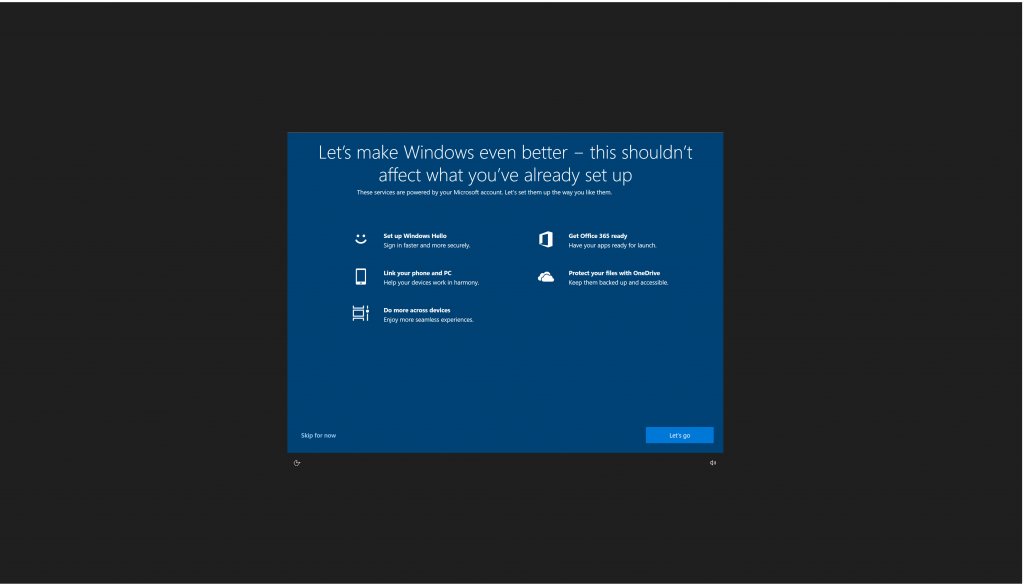Click the Office 365 logo icon
The height and width of the screenshot is (584, 1024).
tap(546, 240)
